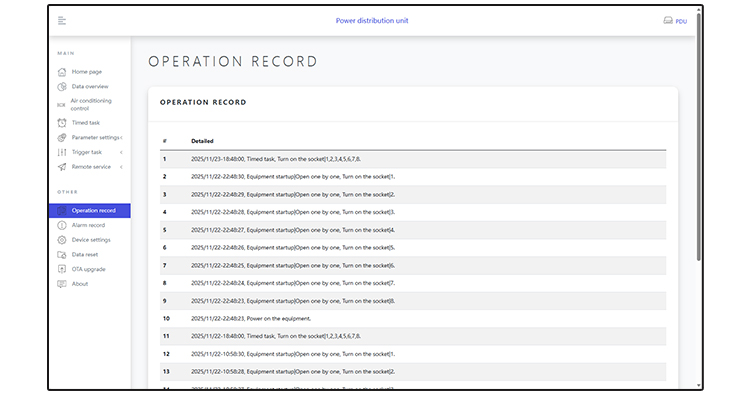Viewport: 750px width, 397px height.
Task: Select record 1 Timed task at 2025/11/23-18:48:00
Action: pos(413,159)
